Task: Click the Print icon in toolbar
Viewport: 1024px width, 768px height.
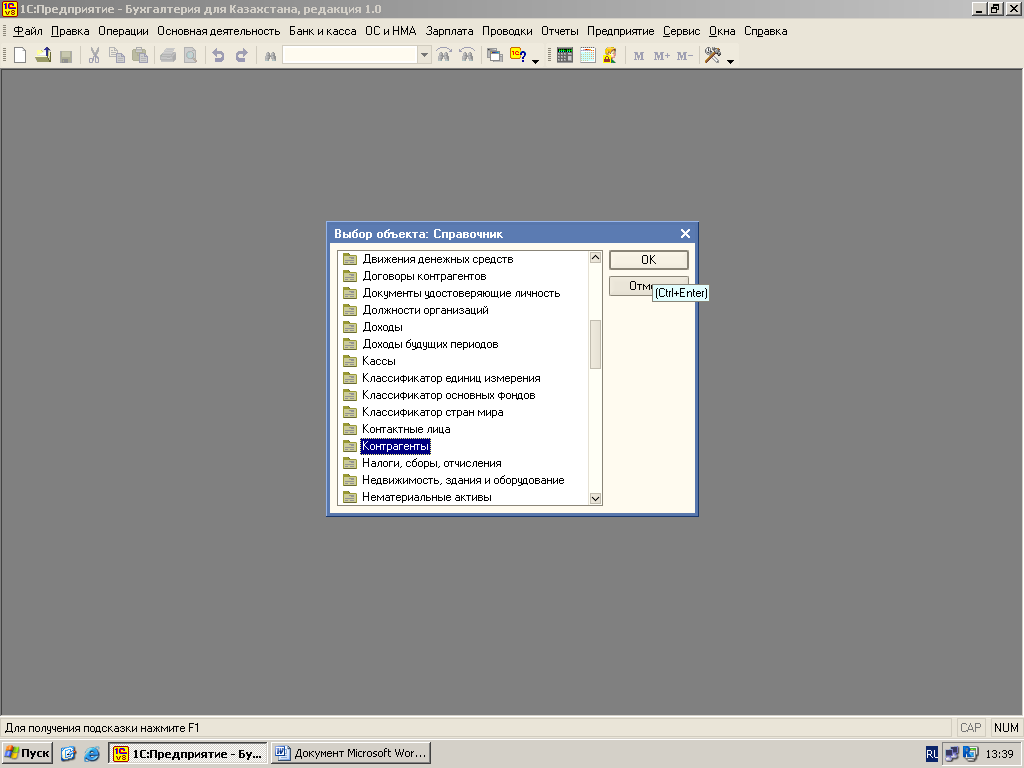Action: 168,56
